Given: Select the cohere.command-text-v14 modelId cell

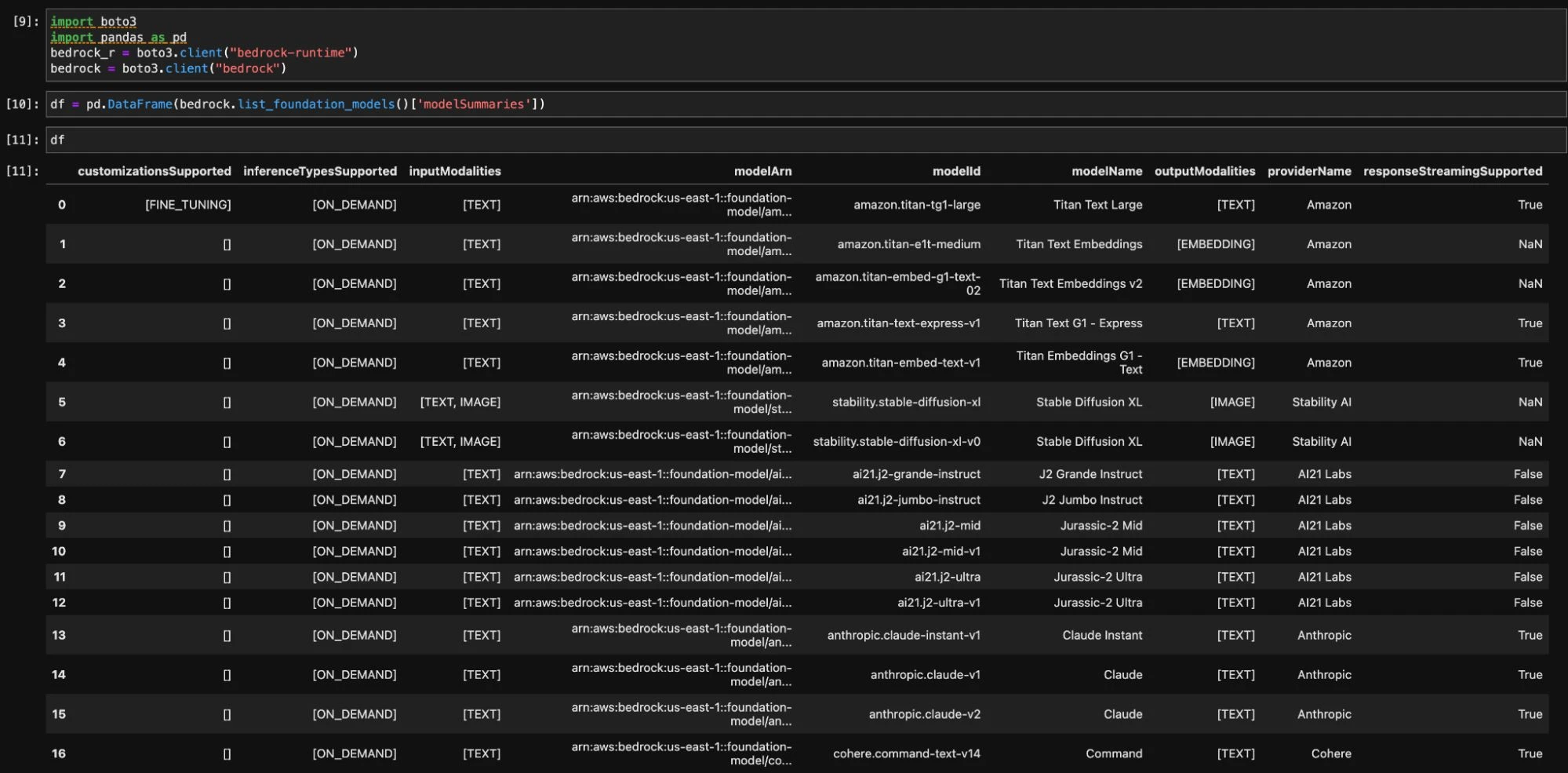Looking at the screenshot, I should [x=907, y=753].
